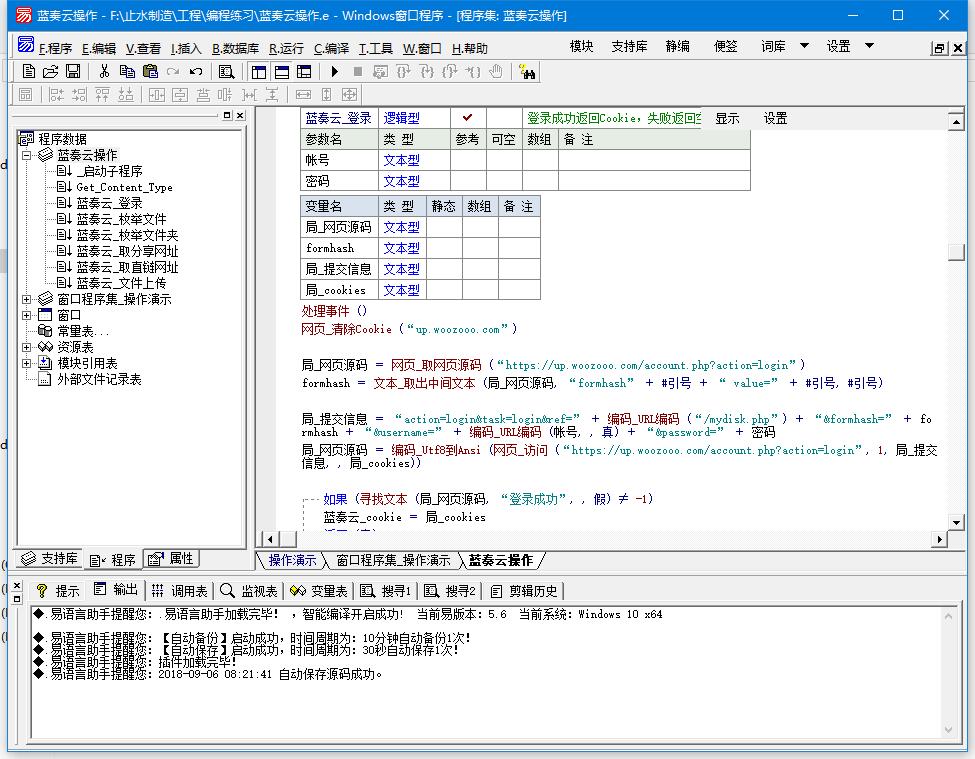Open the 提示 tab in bottom panel
This screenshot has width=975, height=759.
[x=58, y=591]
